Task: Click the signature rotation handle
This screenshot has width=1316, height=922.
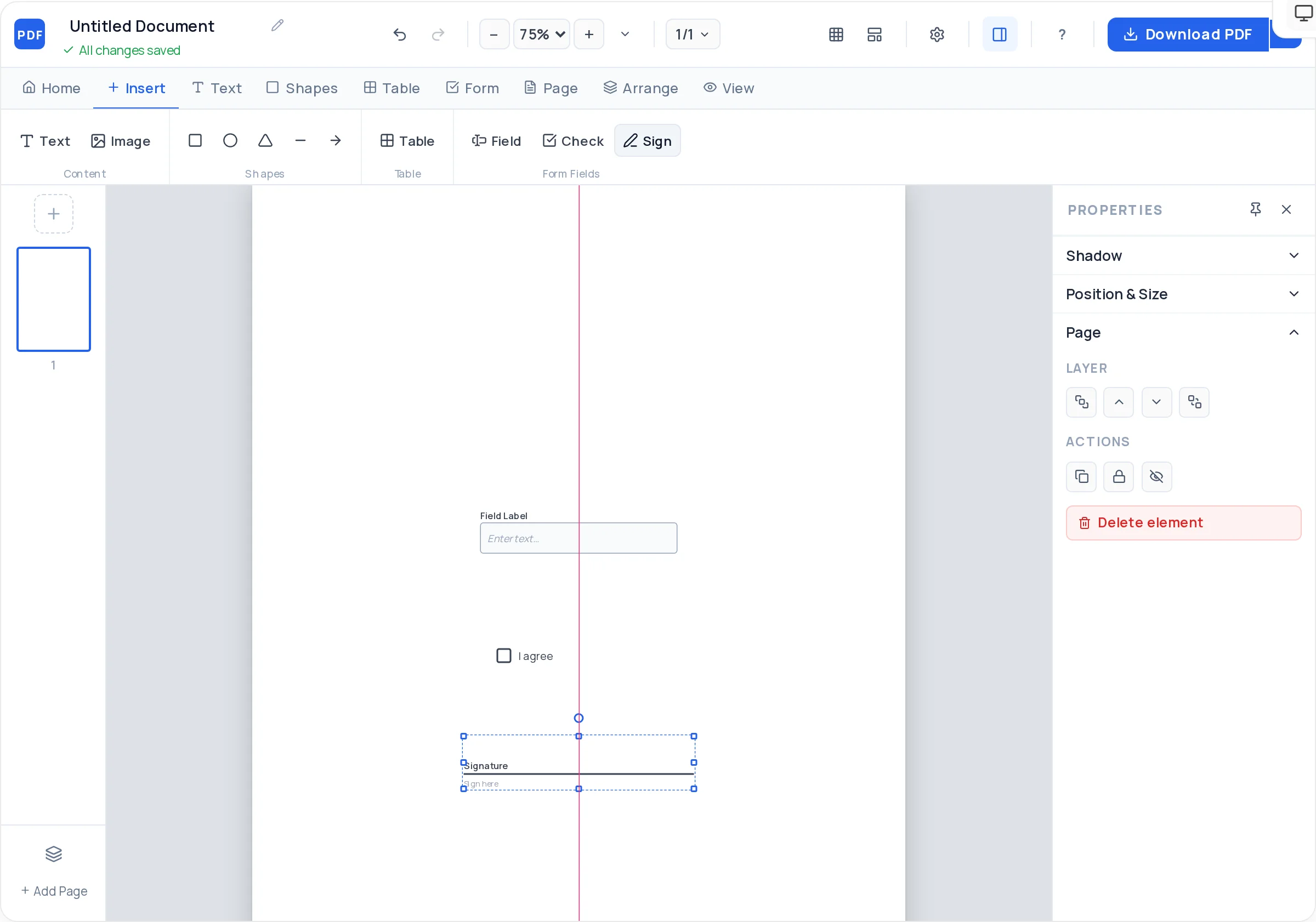Action: coord(578,718)
